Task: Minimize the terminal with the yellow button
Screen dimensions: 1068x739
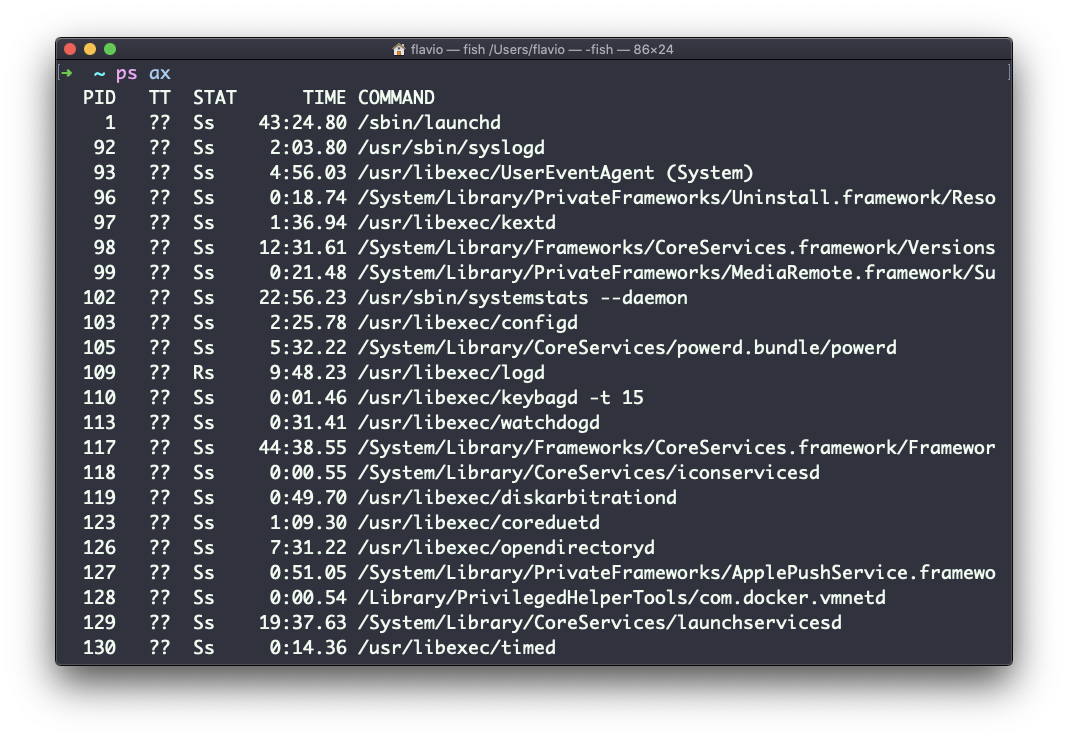Action: point(90,49)
